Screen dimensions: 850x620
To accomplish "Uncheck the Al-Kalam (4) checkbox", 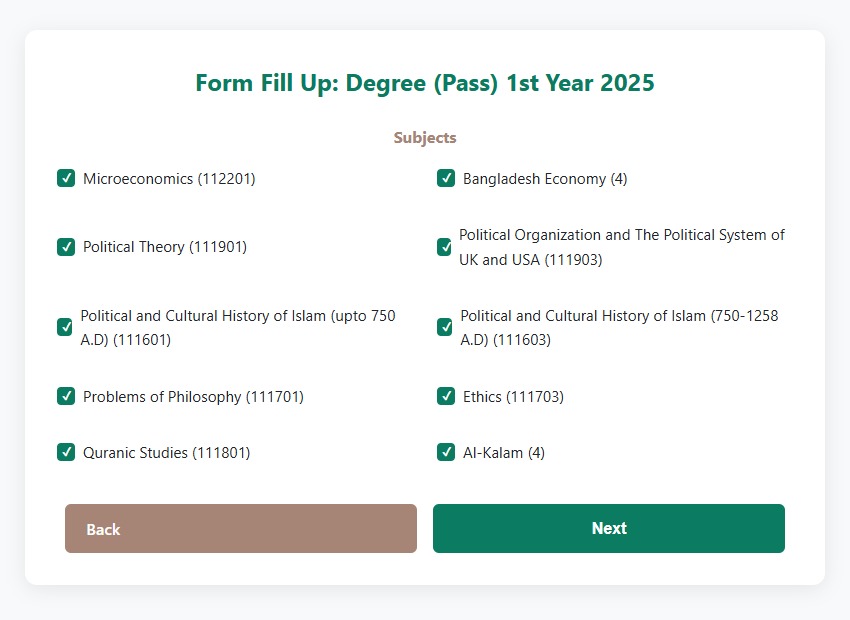I will (446, 452).
